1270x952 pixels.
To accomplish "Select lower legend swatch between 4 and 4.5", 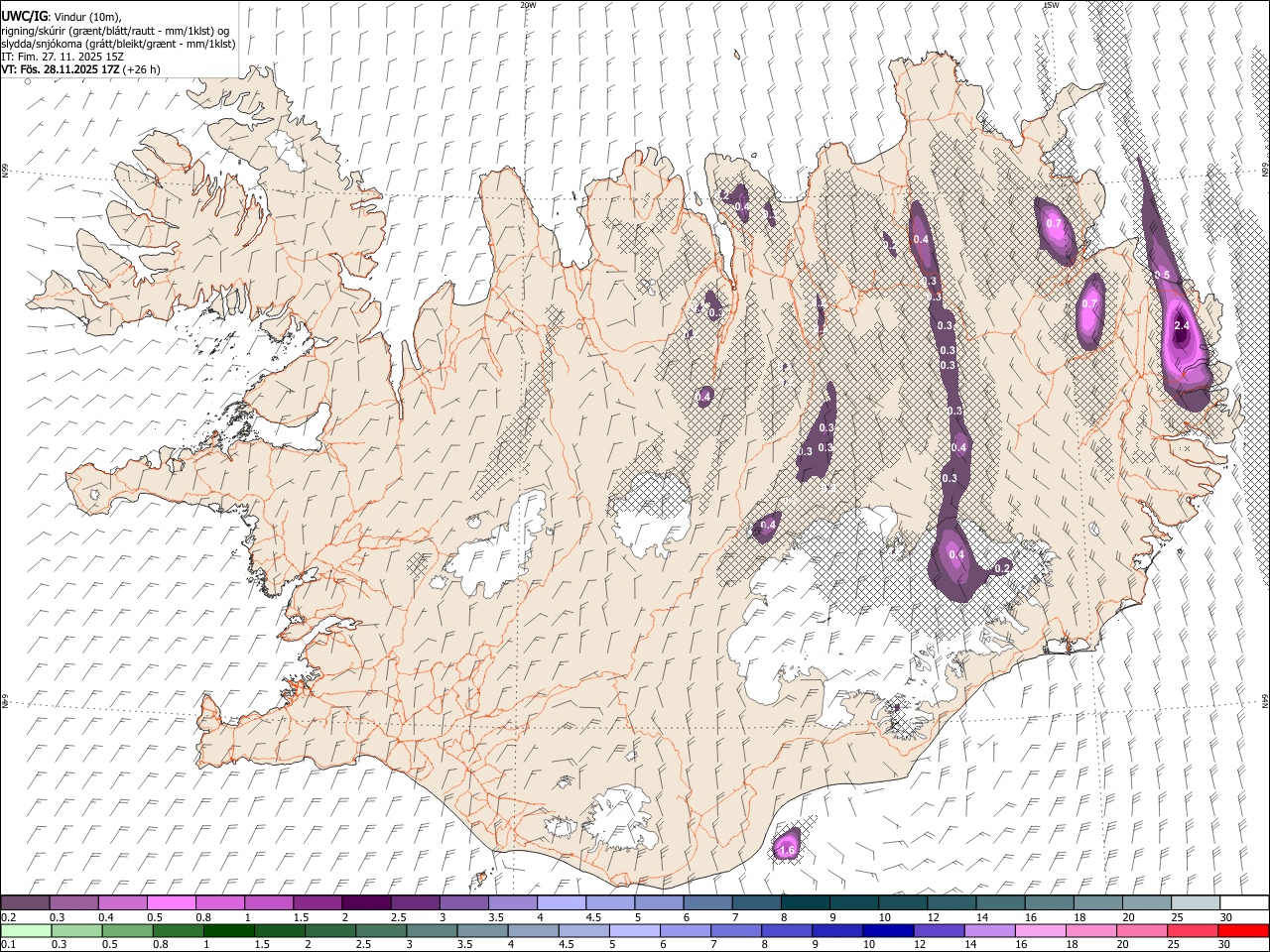I will pyautogui.click(x=534, y=930).
